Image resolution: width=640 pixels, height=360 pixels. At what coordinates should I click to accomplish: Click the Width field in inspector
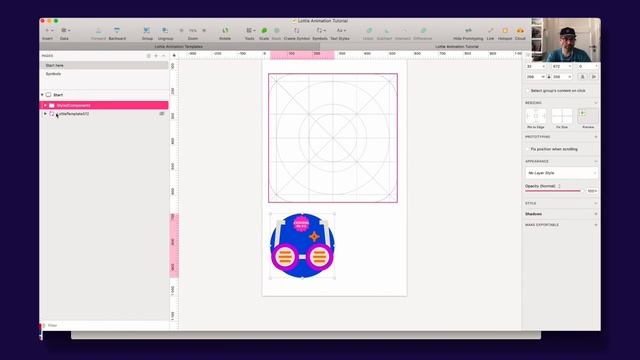536,77
